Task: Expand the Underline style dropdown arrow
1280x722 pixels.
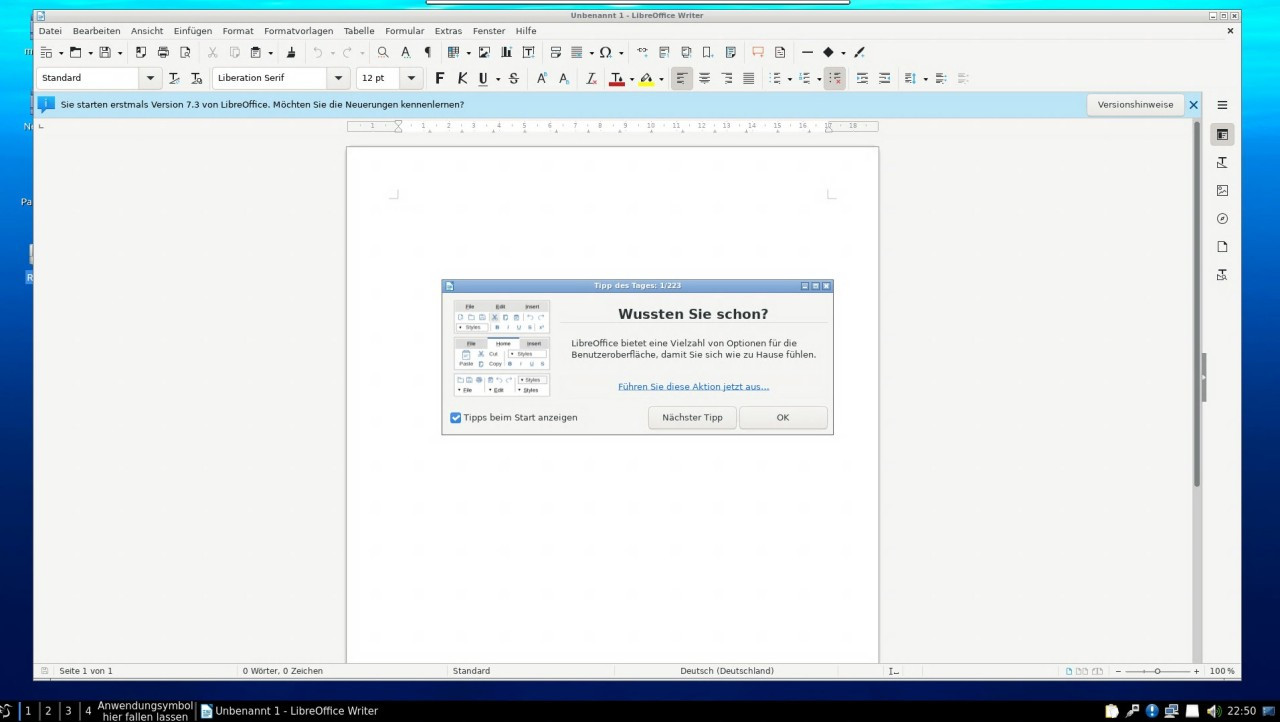Action: 497,79
